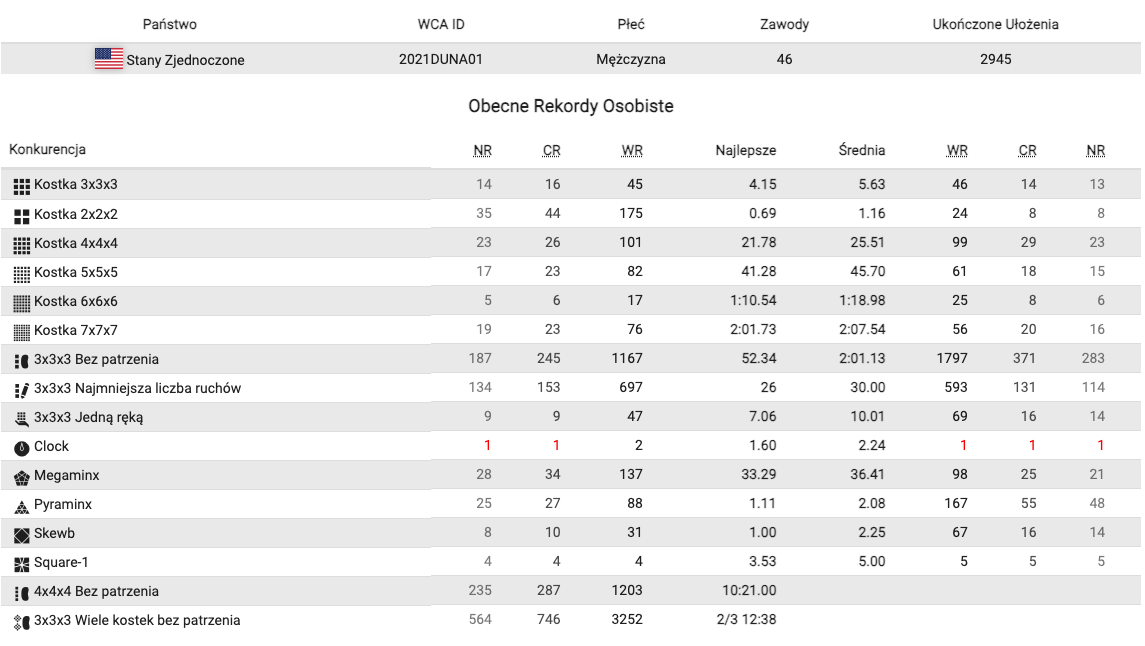Click the Konkurencja column header
Image resolution: width=1145 pixels, height=646 pixels.
[48, 150]
